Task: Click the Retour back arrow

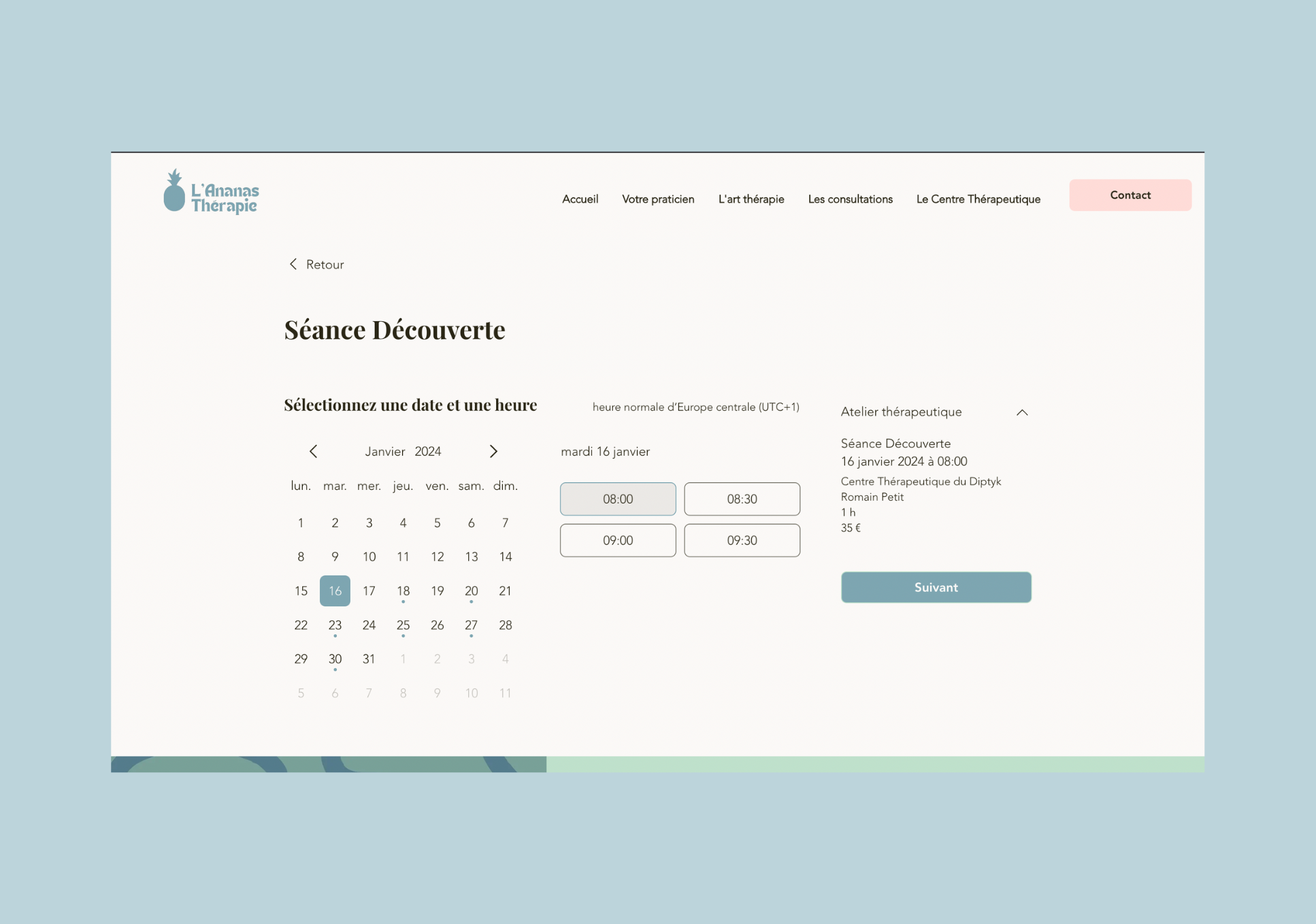Action: tap(294, 264)
